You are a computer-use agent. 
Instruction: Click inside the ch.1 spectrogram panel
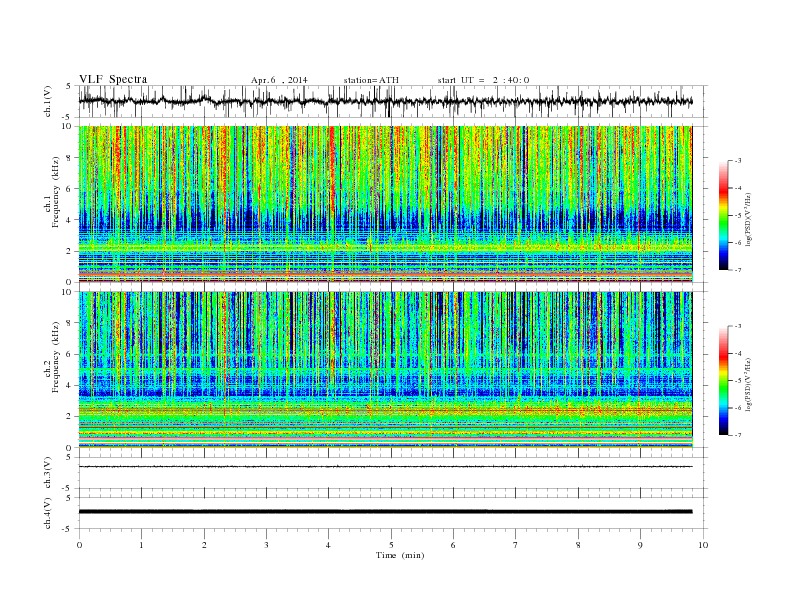385,204
